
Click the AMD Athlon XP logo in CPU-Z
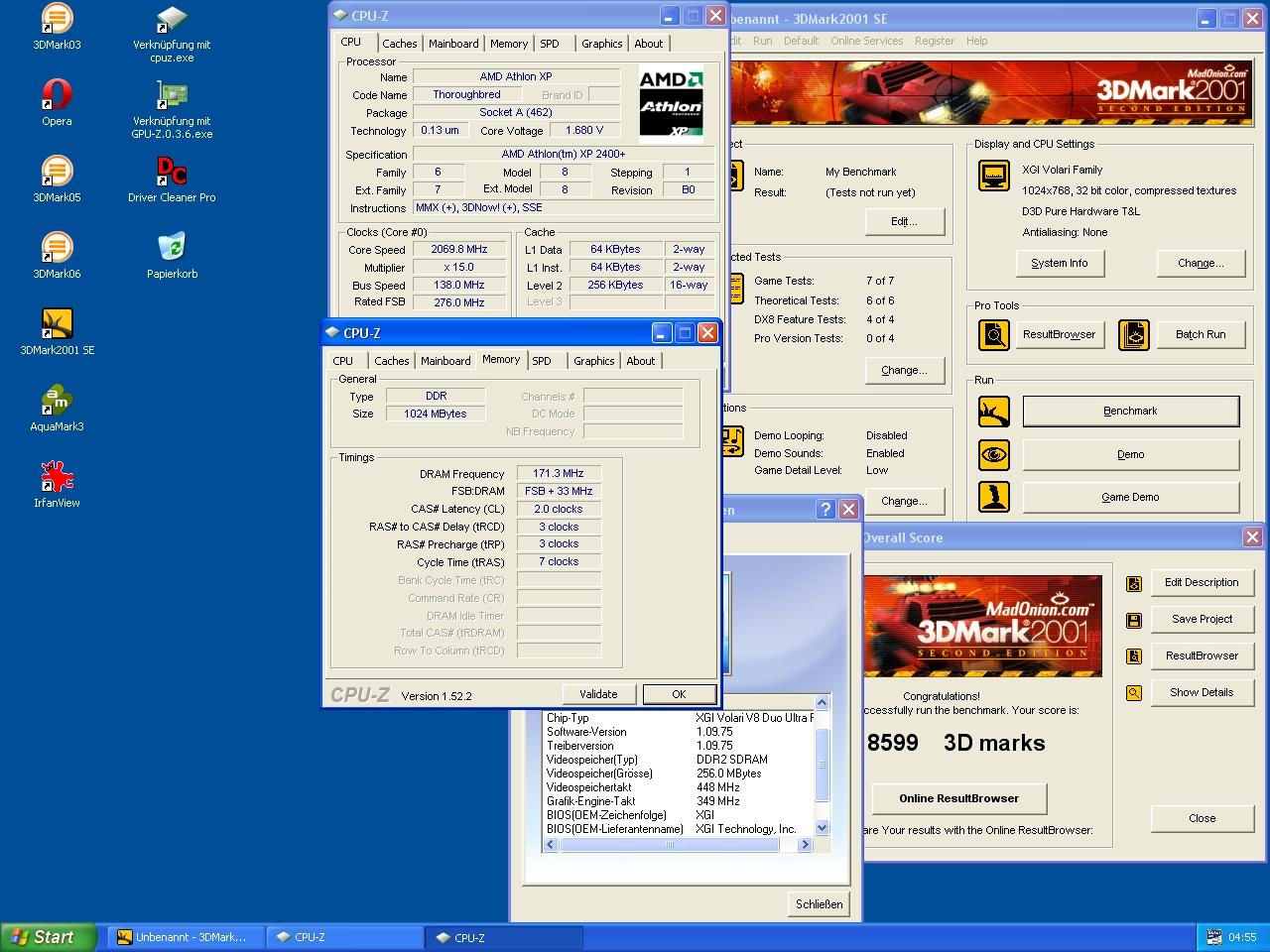click(671, 103)
